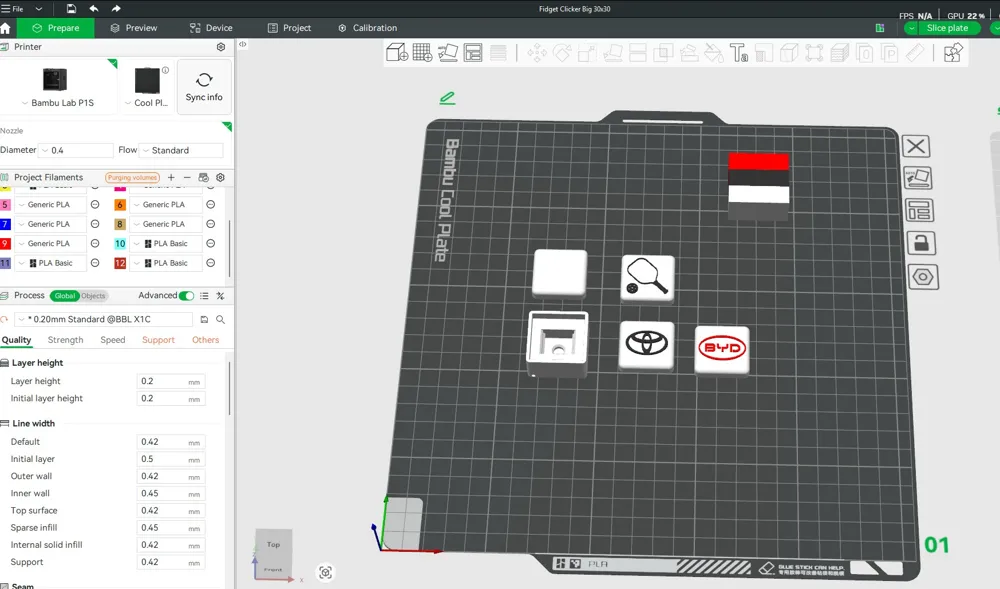Go to the Home screen icon
This screenshot has width=1000, height=589.
pos(6,28)
